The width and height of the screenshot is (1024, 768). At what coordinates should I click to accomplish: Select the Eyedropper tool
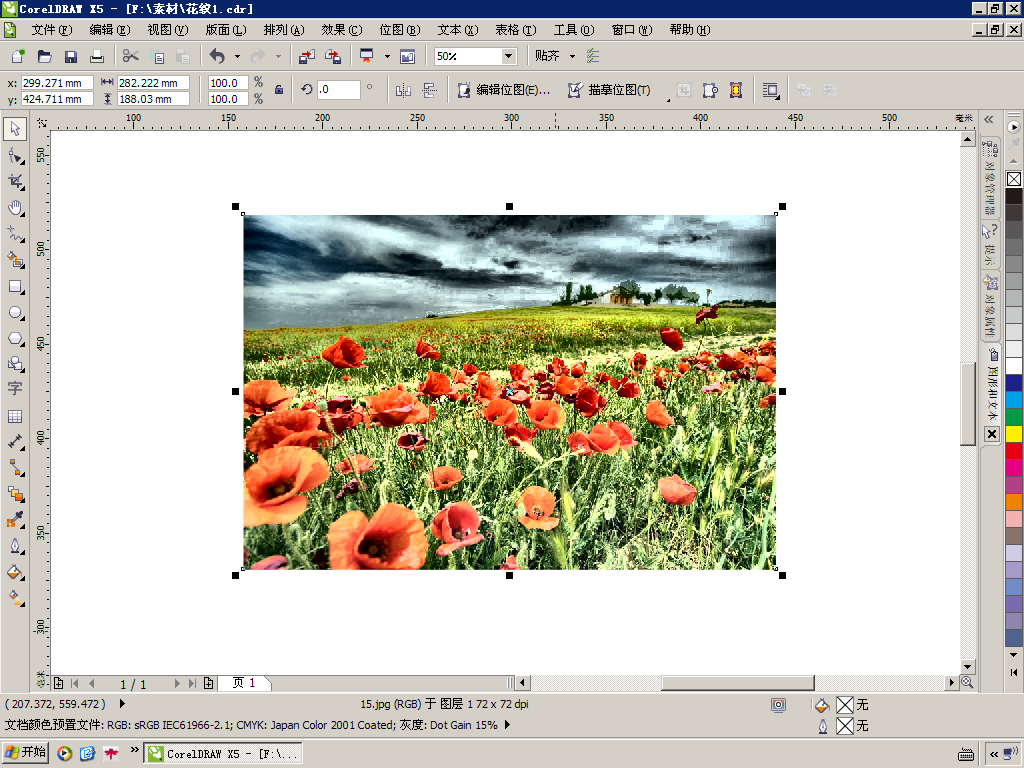click(x=15, y=520)
